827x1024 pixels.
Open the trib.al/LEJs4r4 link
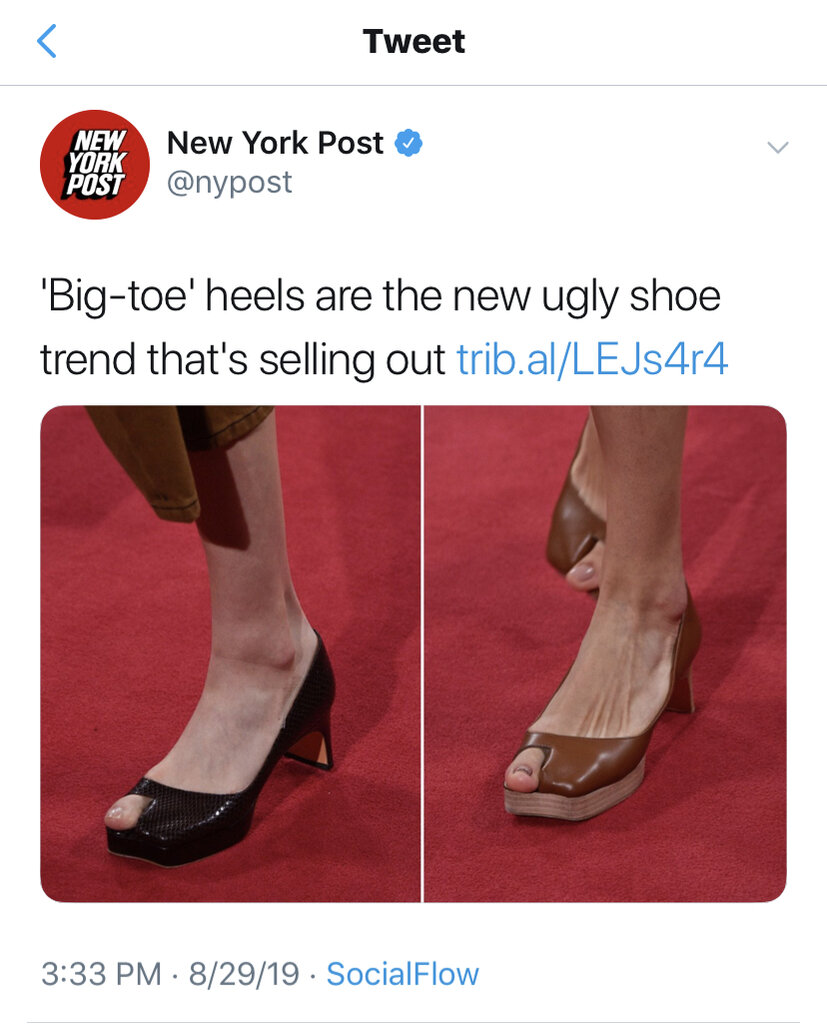tap(592, 359)
